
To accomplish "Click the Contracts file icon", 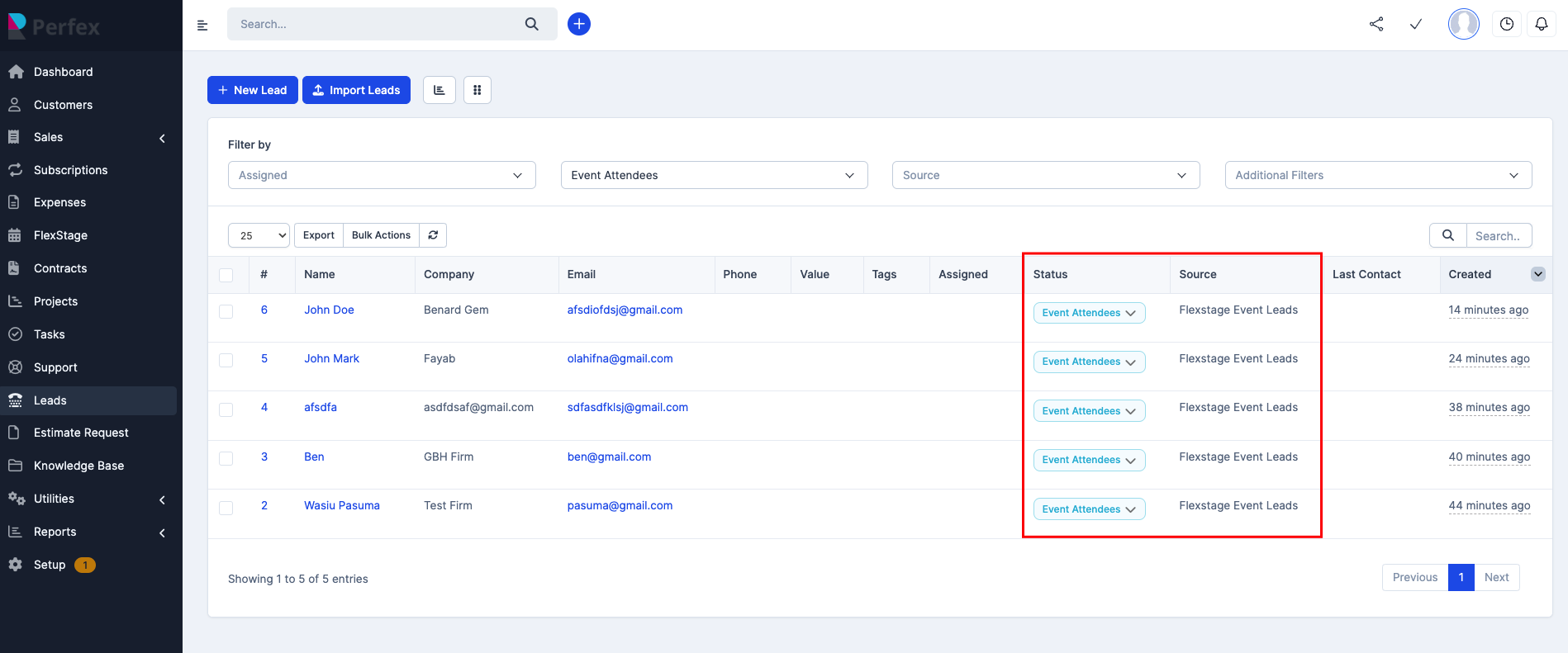I will click(x=14, y=268).
